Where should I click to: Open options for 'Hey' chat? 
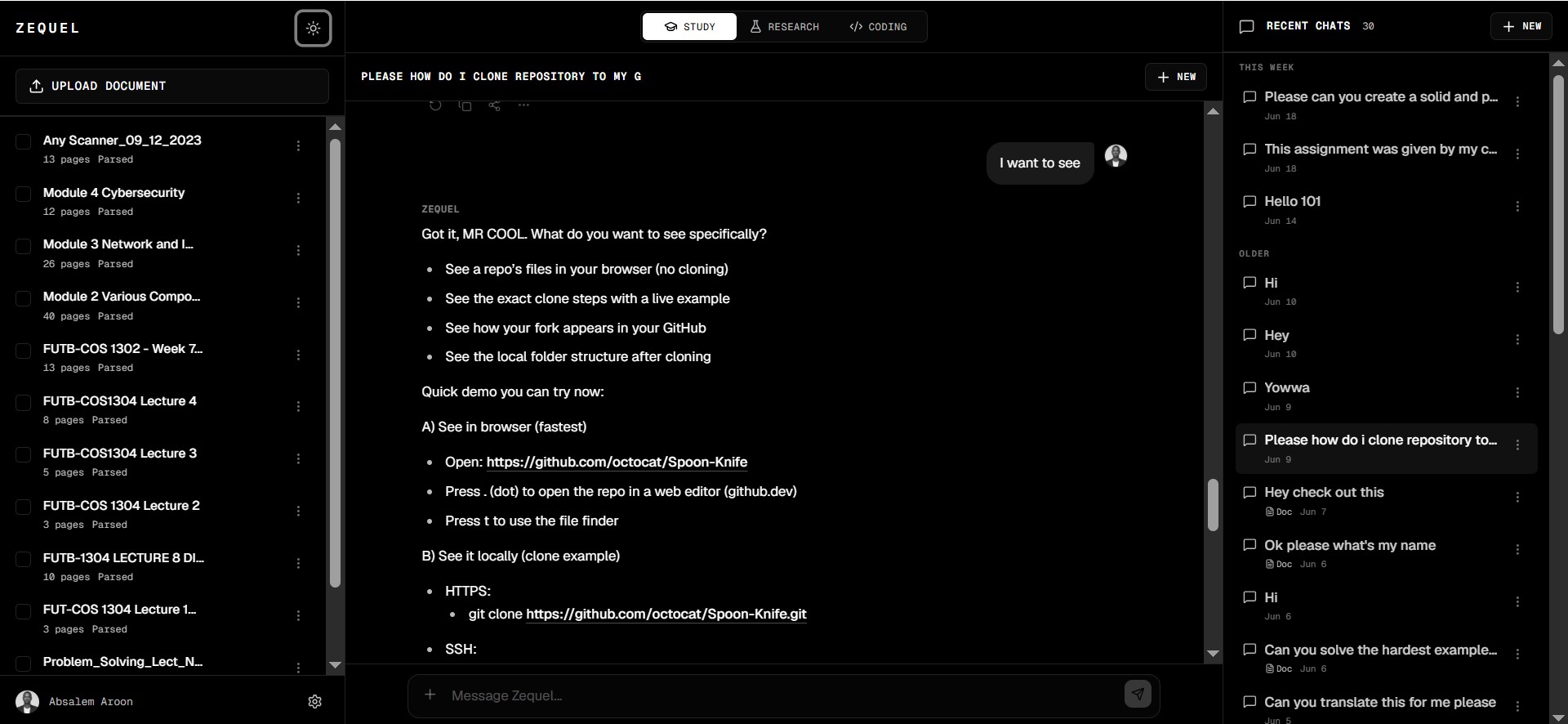coord(1517,340)
